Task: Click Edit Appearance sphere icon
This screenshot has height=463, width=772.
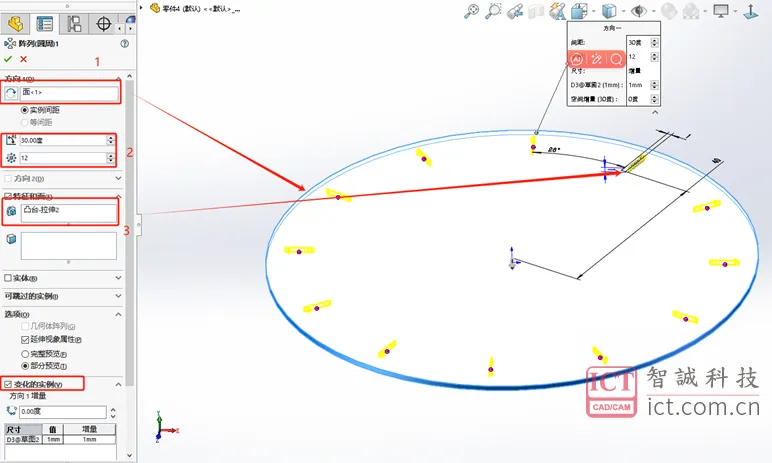Action: point(669,11)
